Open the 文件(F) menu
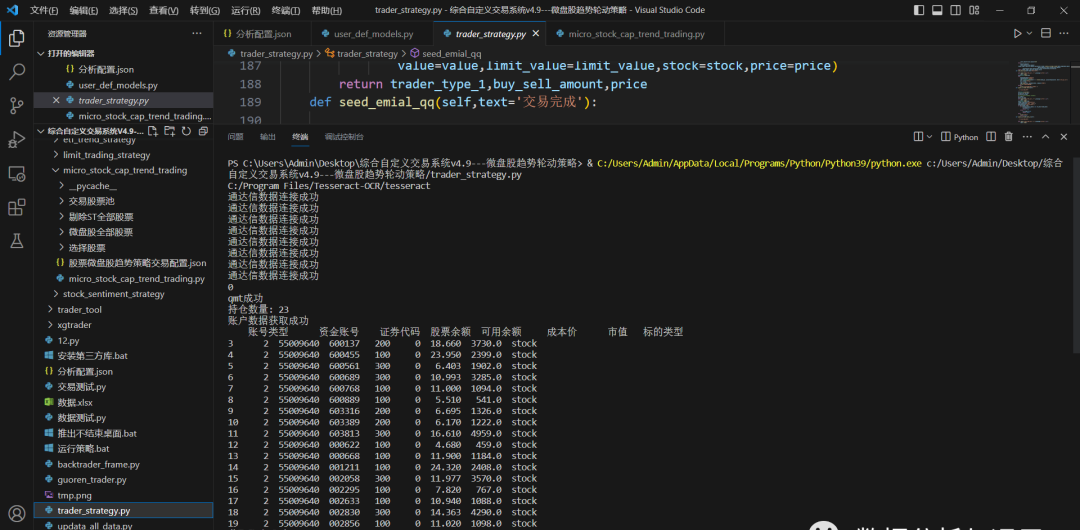1080x530 pixels. click(43, 10)
